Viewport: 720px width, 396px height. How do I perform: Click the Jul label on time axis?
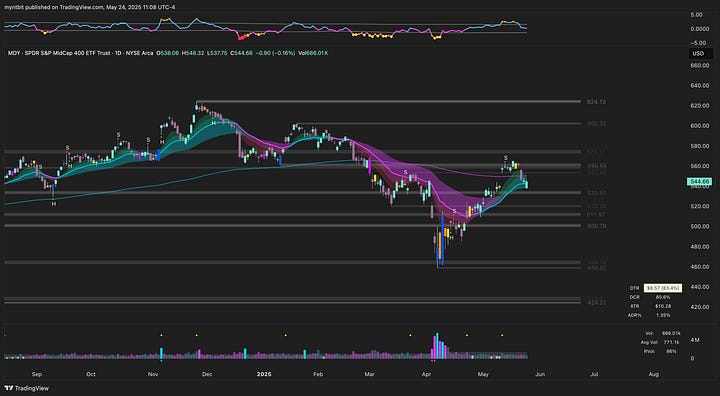(594, 374)
